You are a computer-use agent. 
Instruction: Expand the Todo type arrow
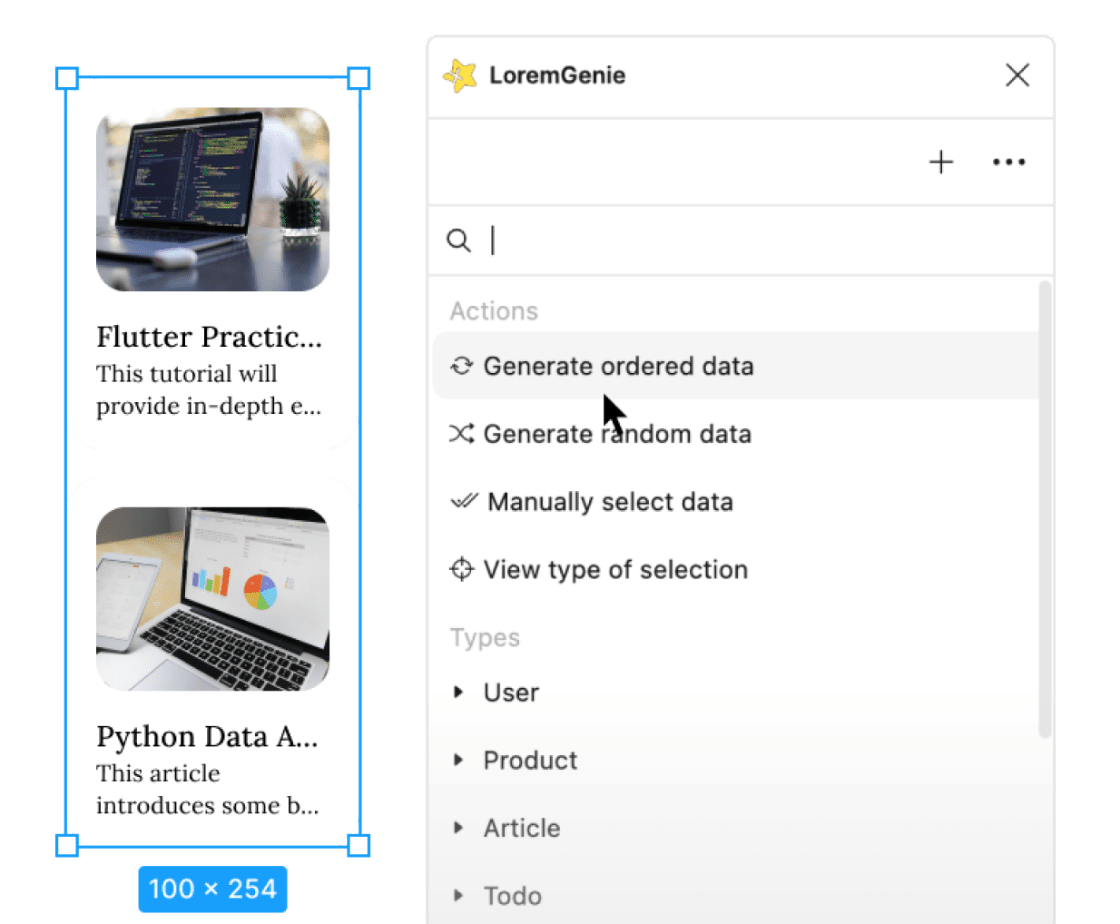point(459,895)
